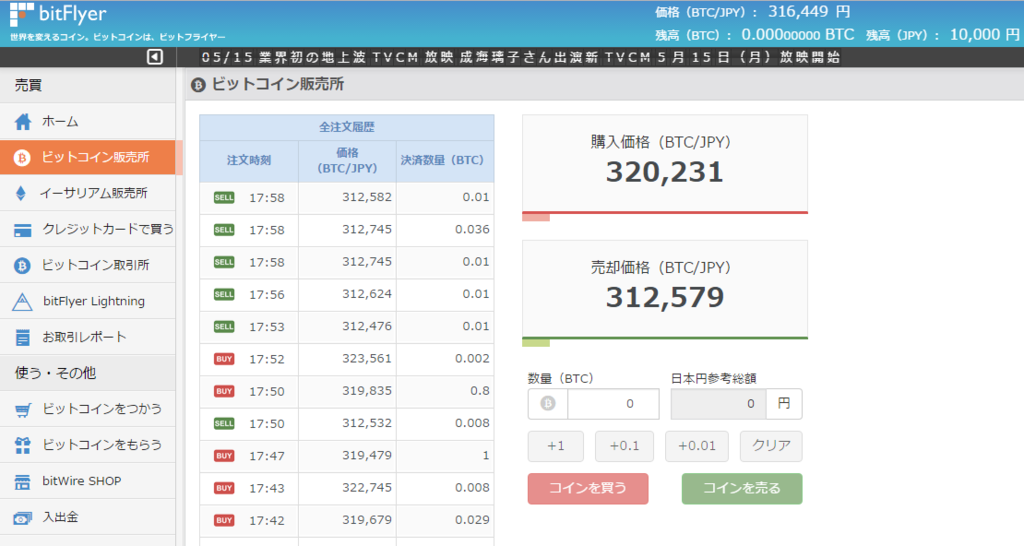
Task: Click the price 319,835 cell
Action: coord(347,391)
